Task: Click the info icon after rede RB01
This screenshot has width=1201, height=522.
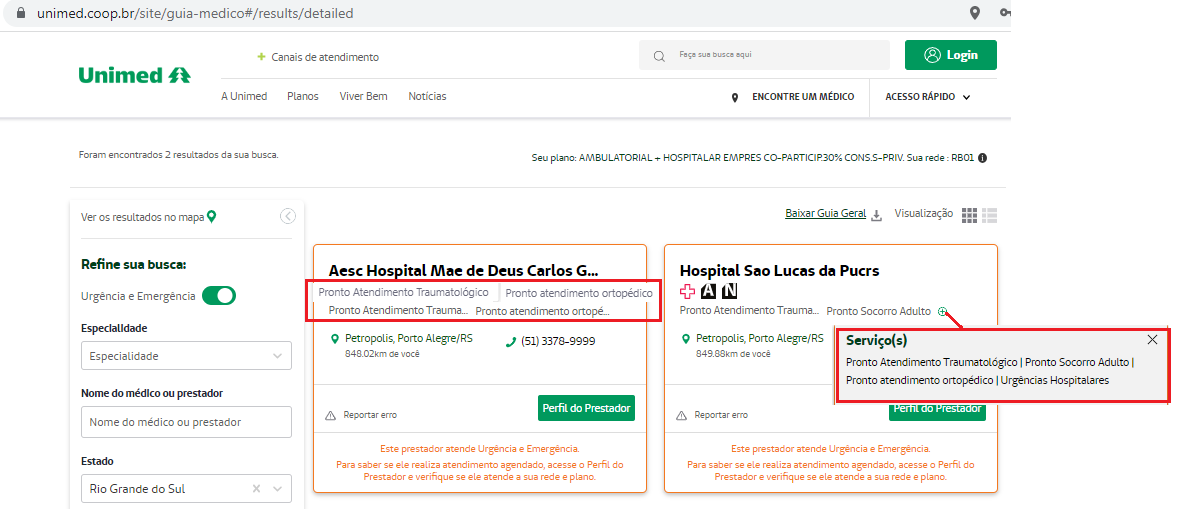Action: (983, 158)
